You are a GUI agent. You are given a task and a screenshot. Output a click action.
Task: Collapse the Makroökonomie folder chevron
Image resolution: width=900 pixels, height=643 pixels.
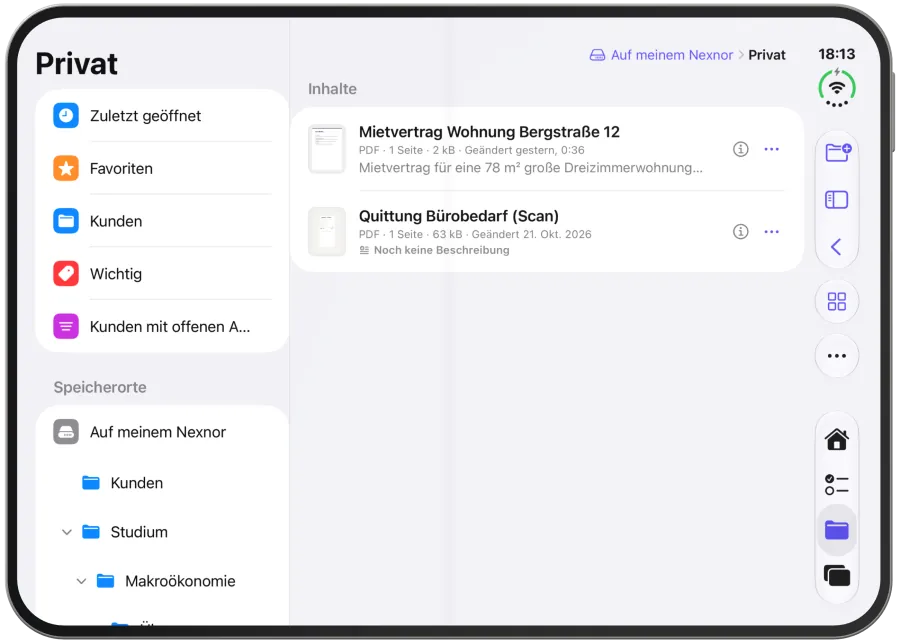pos(82,582)
